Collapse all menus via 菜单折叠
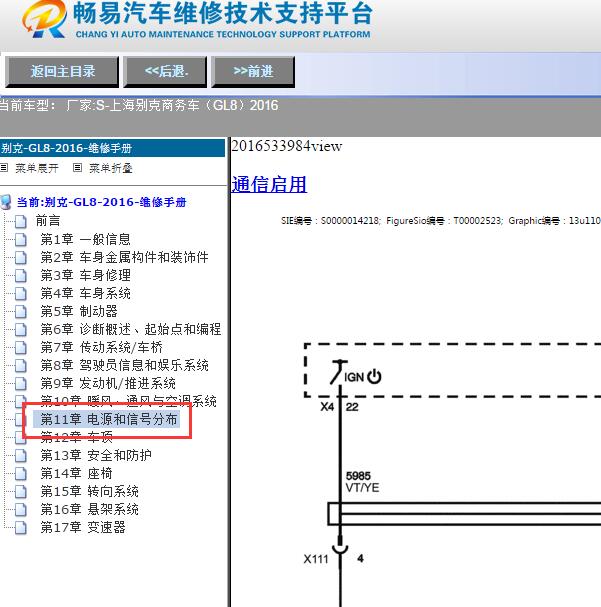 tap(111, 168)
